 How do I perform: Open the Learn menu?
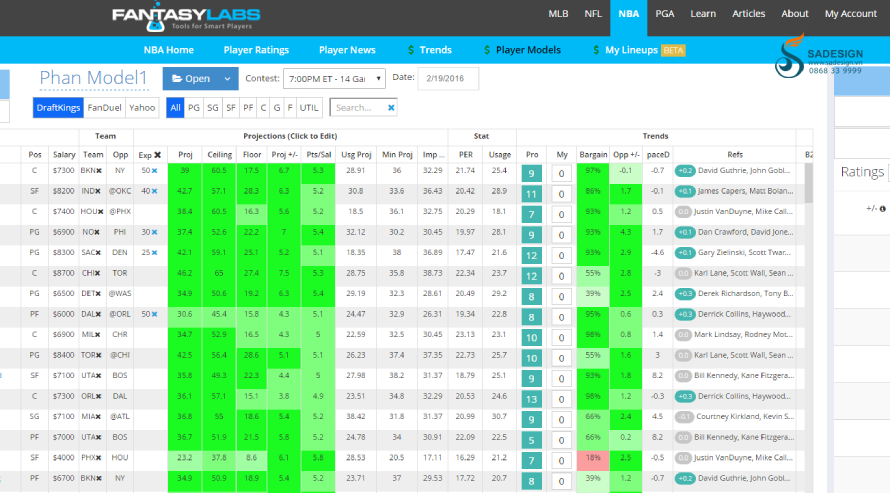click(x=703, y=14)
